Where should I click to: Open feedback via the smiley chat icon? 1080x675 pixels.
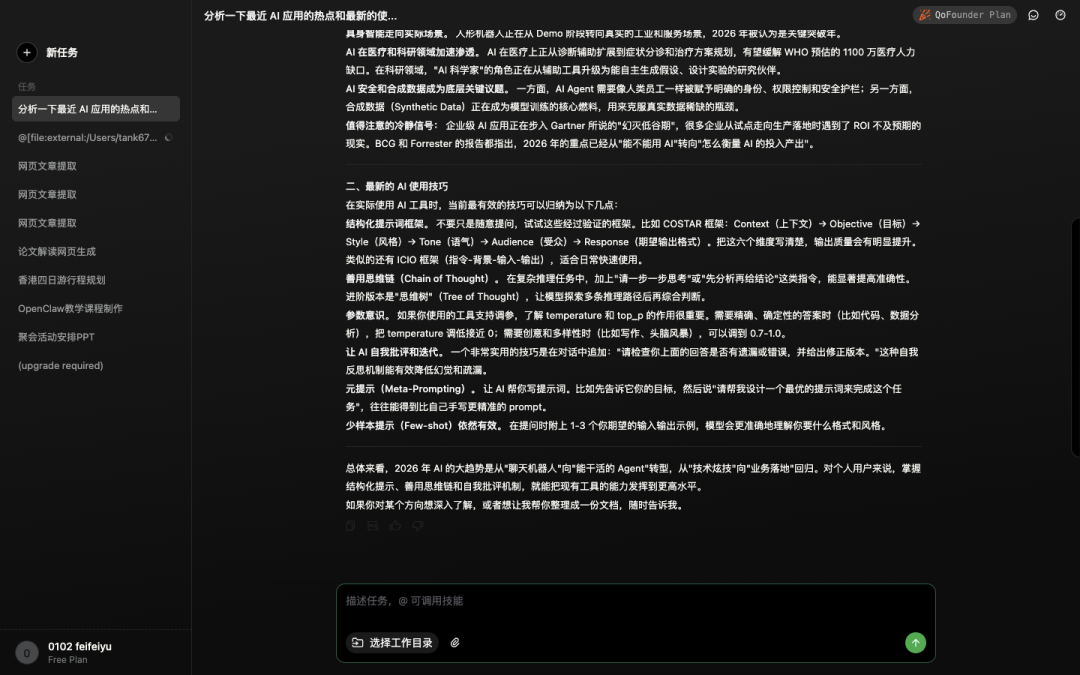tap(1034, 15)
